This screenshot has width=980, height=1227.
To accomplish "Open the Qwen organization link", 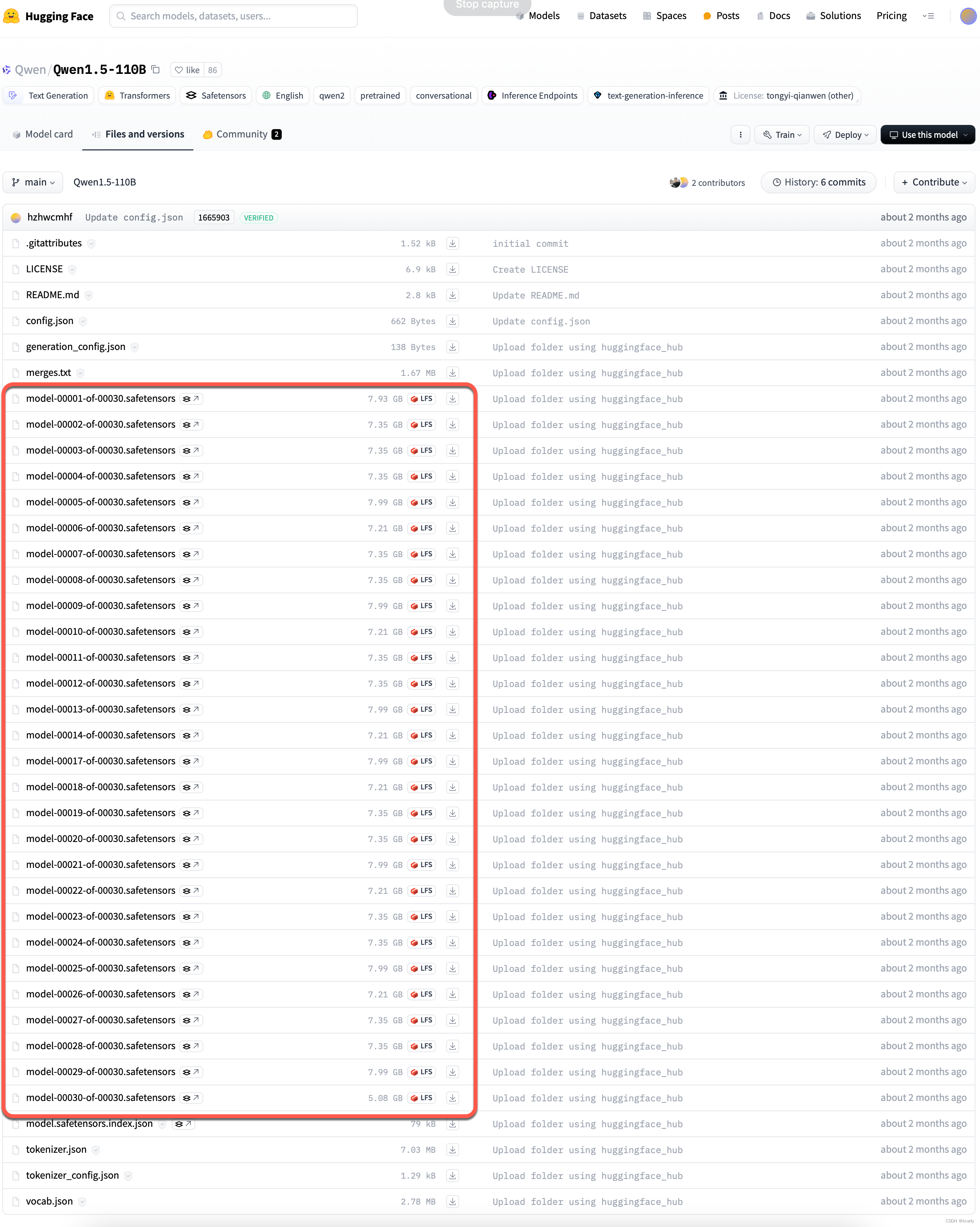I will point(30,69).
